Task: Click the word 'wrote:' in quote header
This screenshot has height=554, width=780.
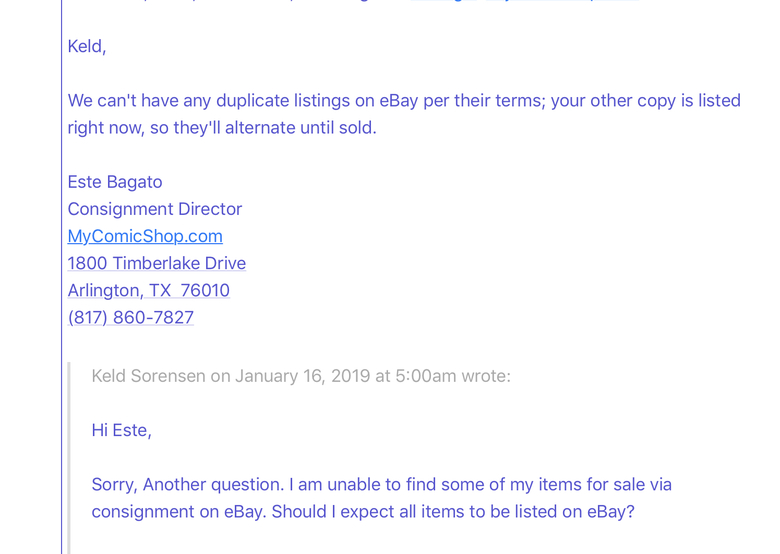Action: [x=486, y=376]
